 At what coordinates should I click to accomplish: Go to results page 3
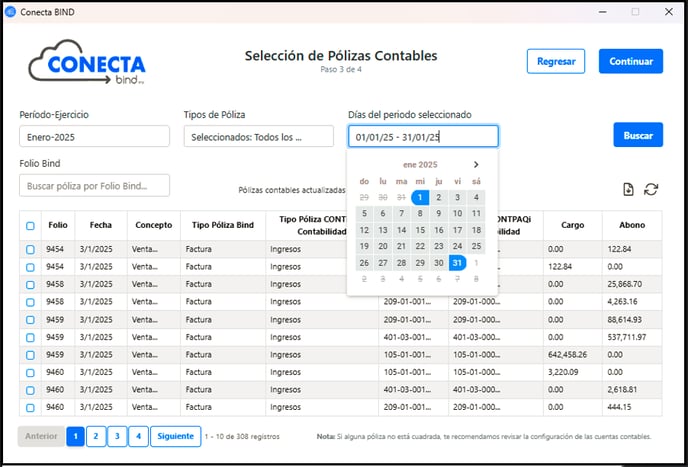pos(117,436)
